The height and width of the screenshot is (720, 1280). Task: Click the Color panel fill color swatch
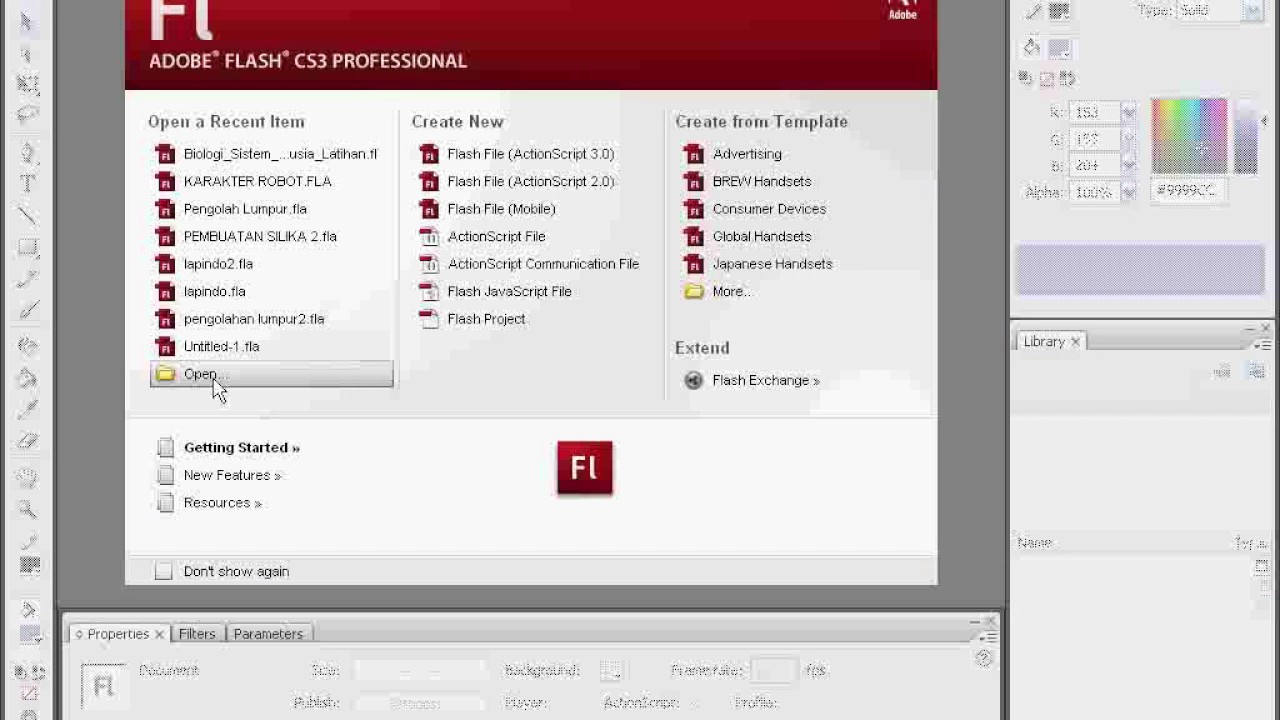click(1059, 48)
